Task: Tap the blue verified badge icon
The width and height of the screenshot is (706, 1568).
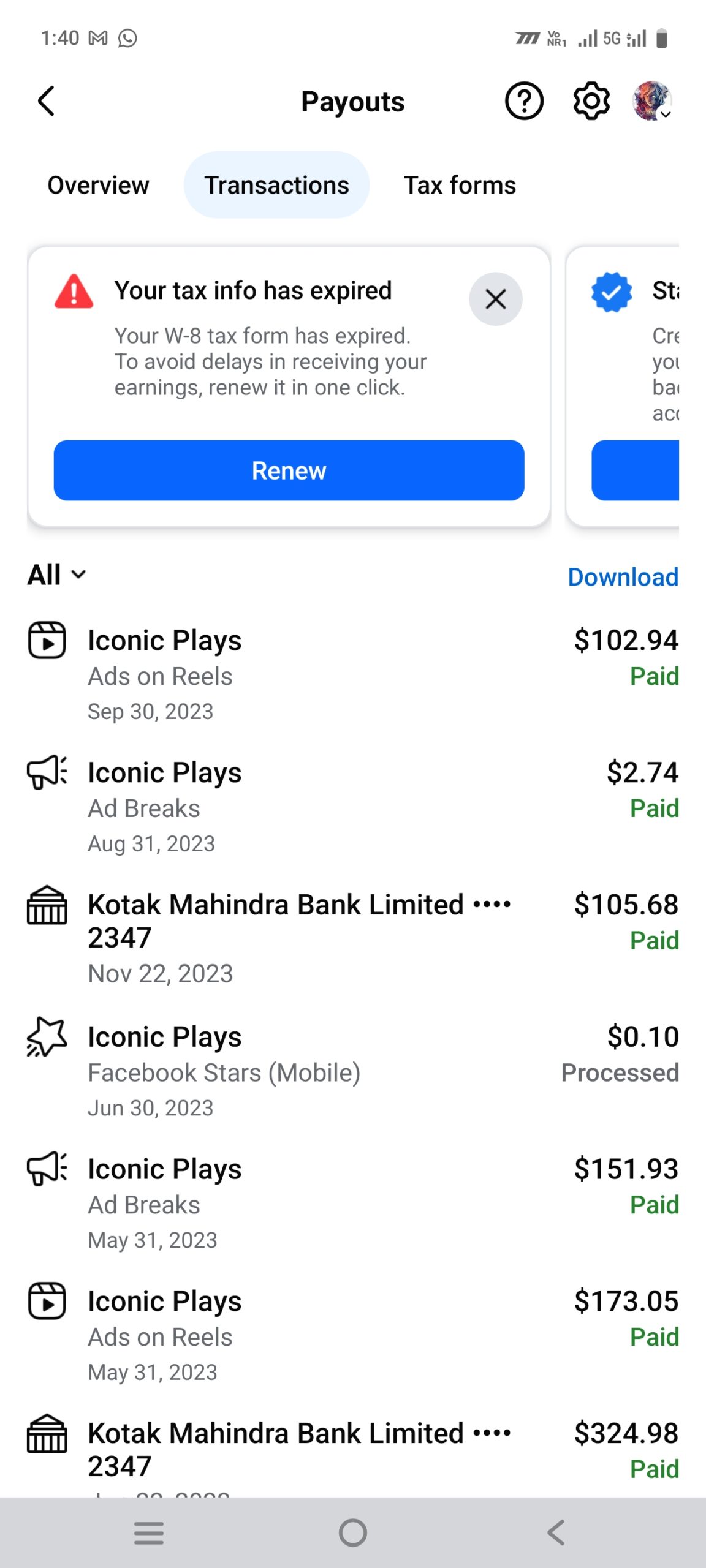Action: pyautogui.click(x=612, y=292)
